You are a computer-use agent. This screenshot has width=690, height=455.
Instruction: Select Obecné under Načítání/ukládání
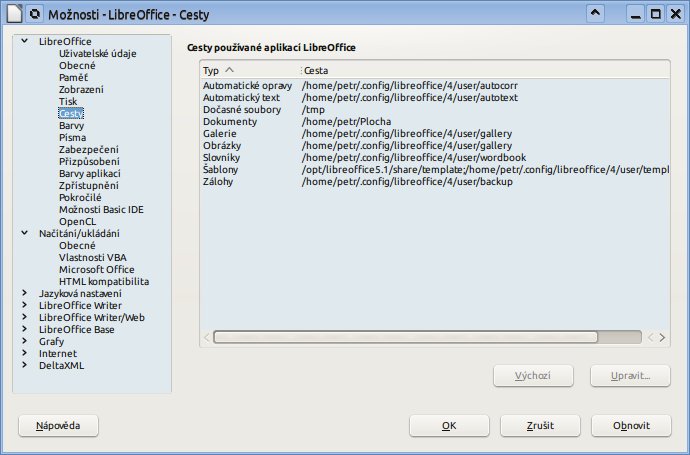point(77,246)
